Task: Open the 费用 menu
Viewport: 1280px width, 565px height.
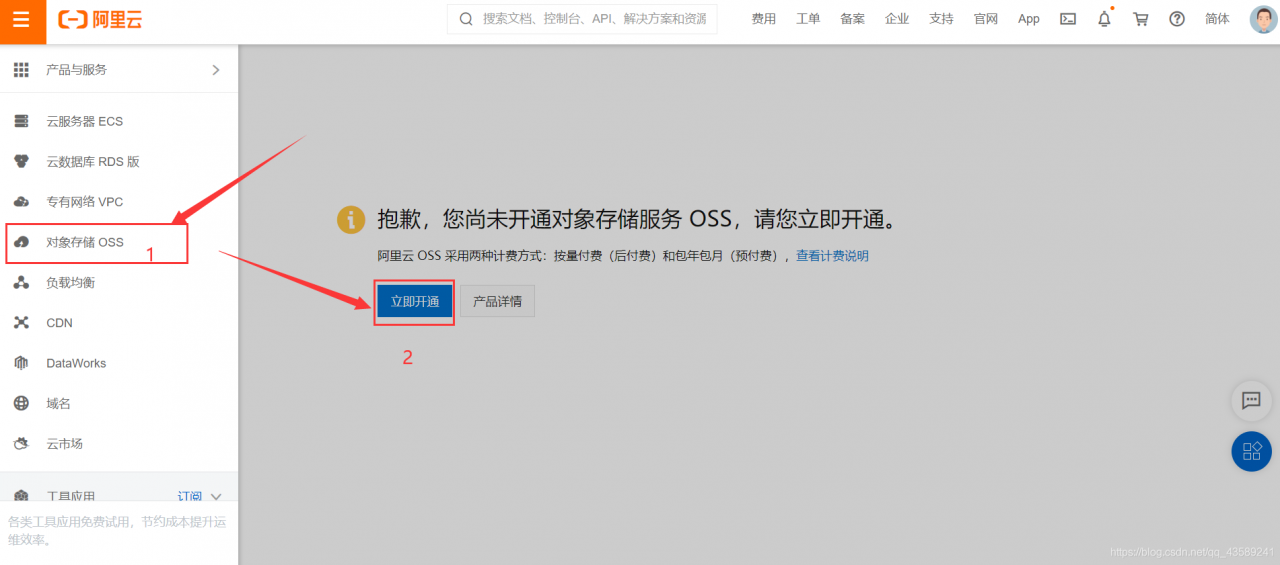Action: tap(764, 19)
